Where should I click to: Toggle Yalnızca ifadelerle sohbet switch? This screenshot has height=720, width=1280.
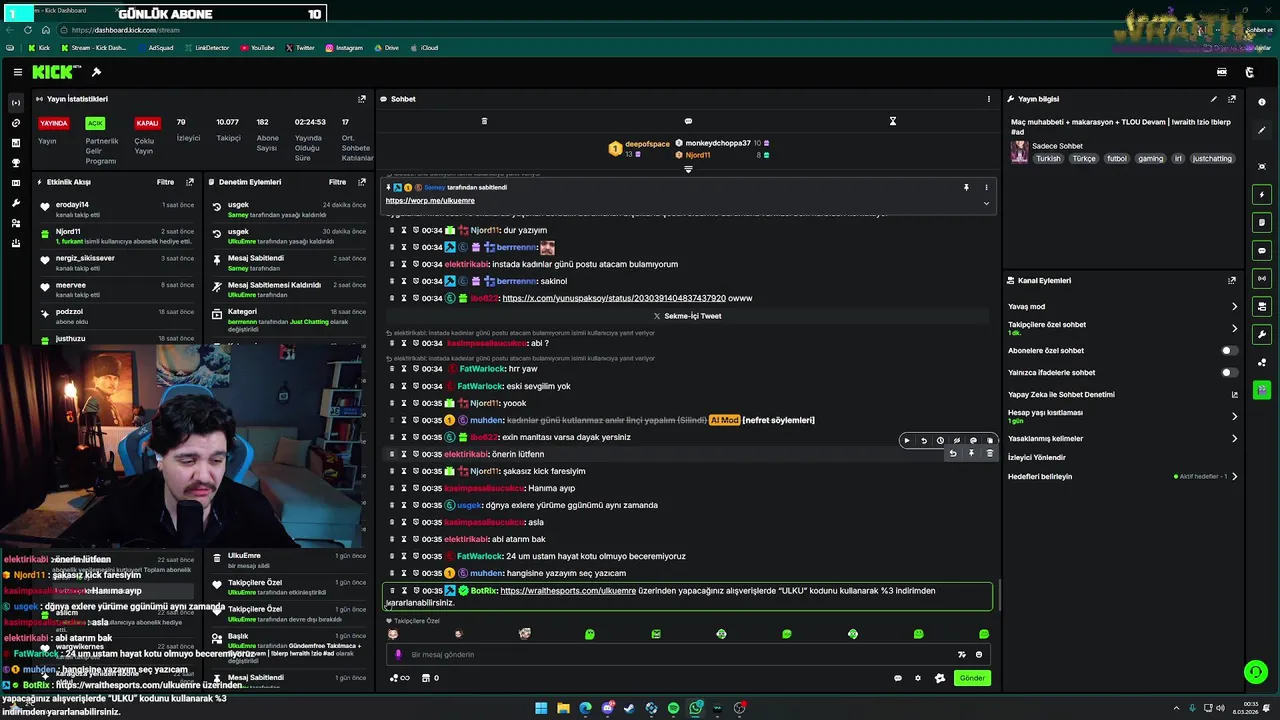[x=1229, y=373]
